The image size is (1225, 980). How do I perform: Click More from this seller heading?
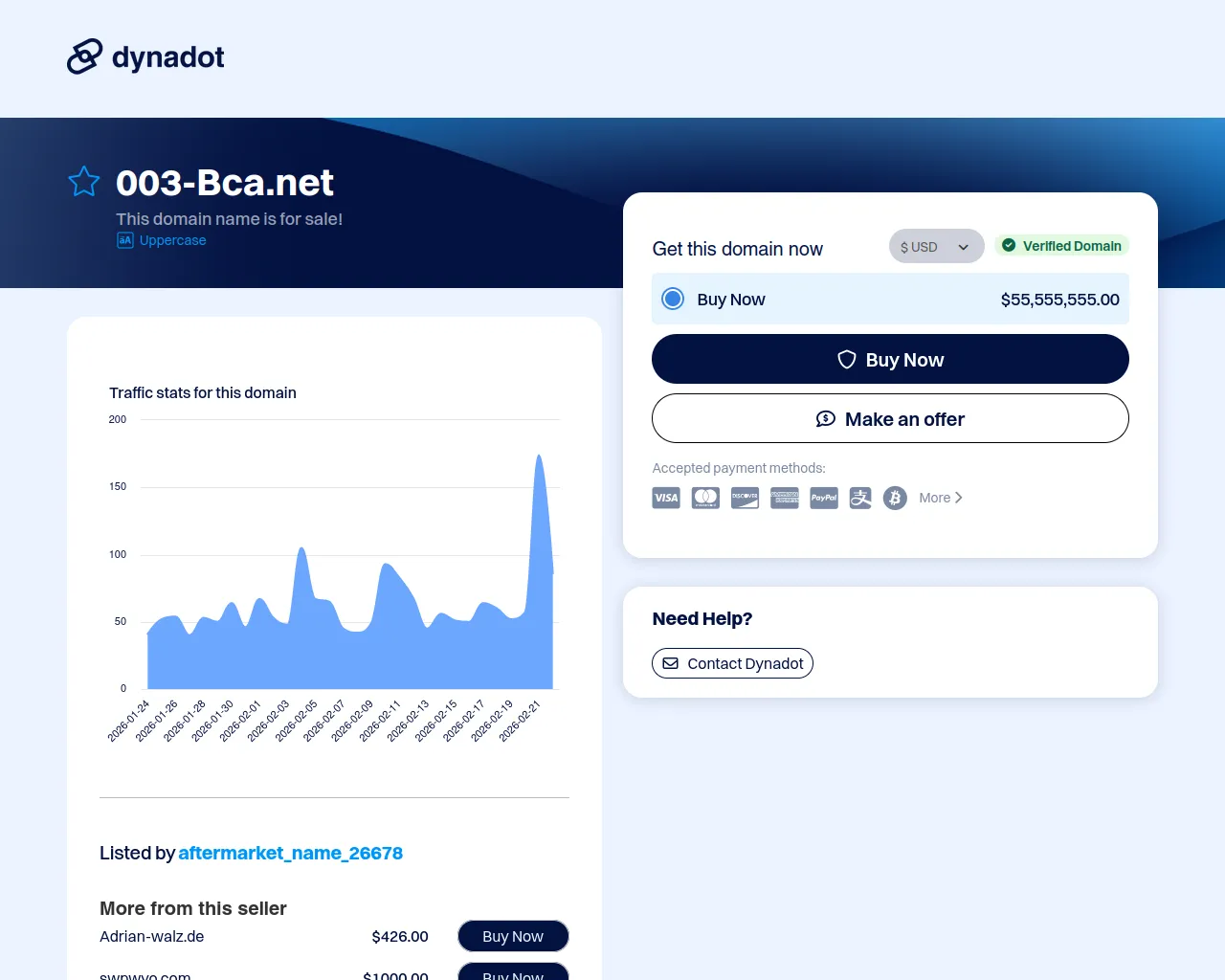pos(193,908)
